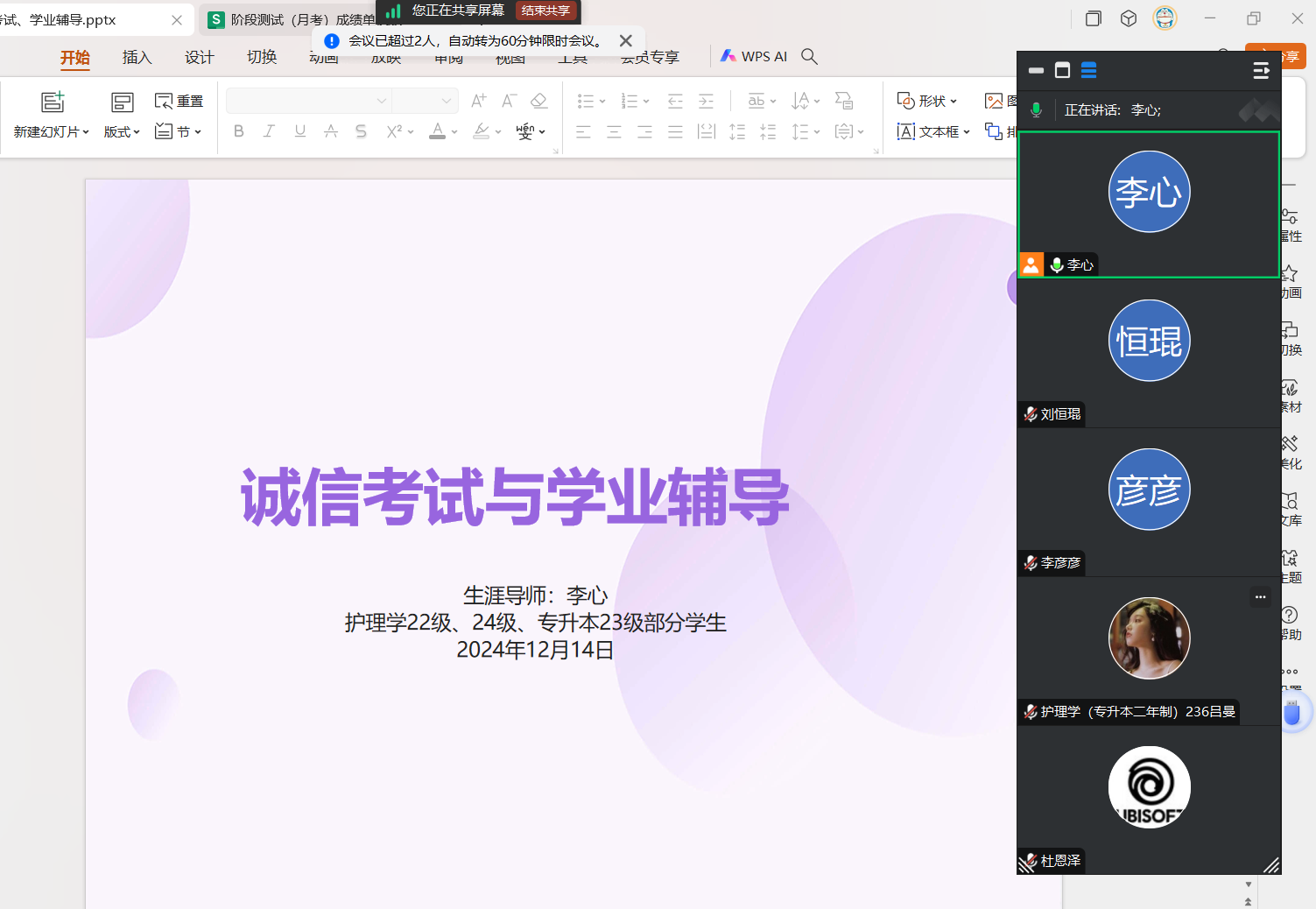Click the increase font size icon

(x=478, y=101)
